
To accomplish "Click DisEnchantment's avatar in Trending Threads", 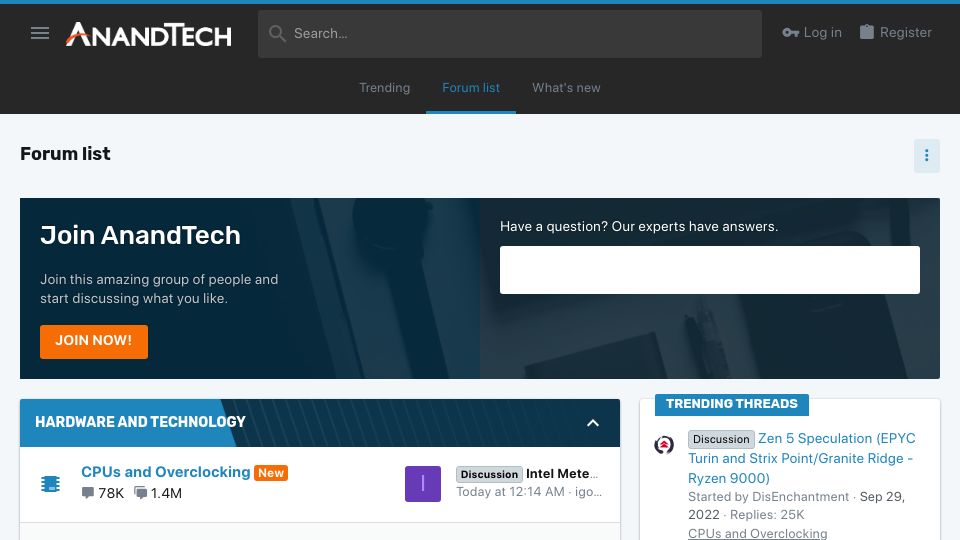I will click(x=664, y=444).
